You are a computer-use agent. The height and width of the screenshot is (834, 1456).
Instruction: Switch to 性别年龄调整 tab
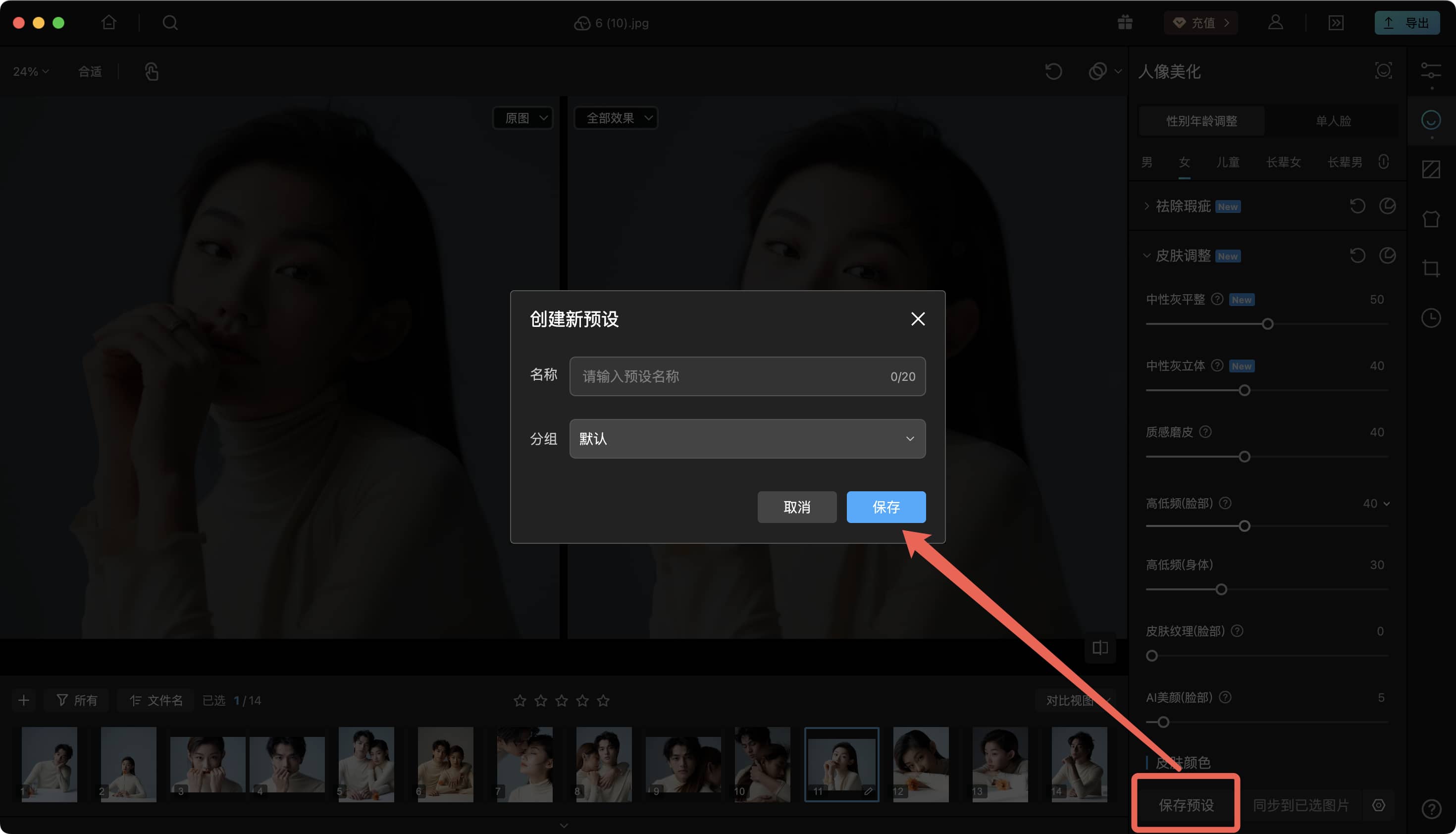[1201, 121]
